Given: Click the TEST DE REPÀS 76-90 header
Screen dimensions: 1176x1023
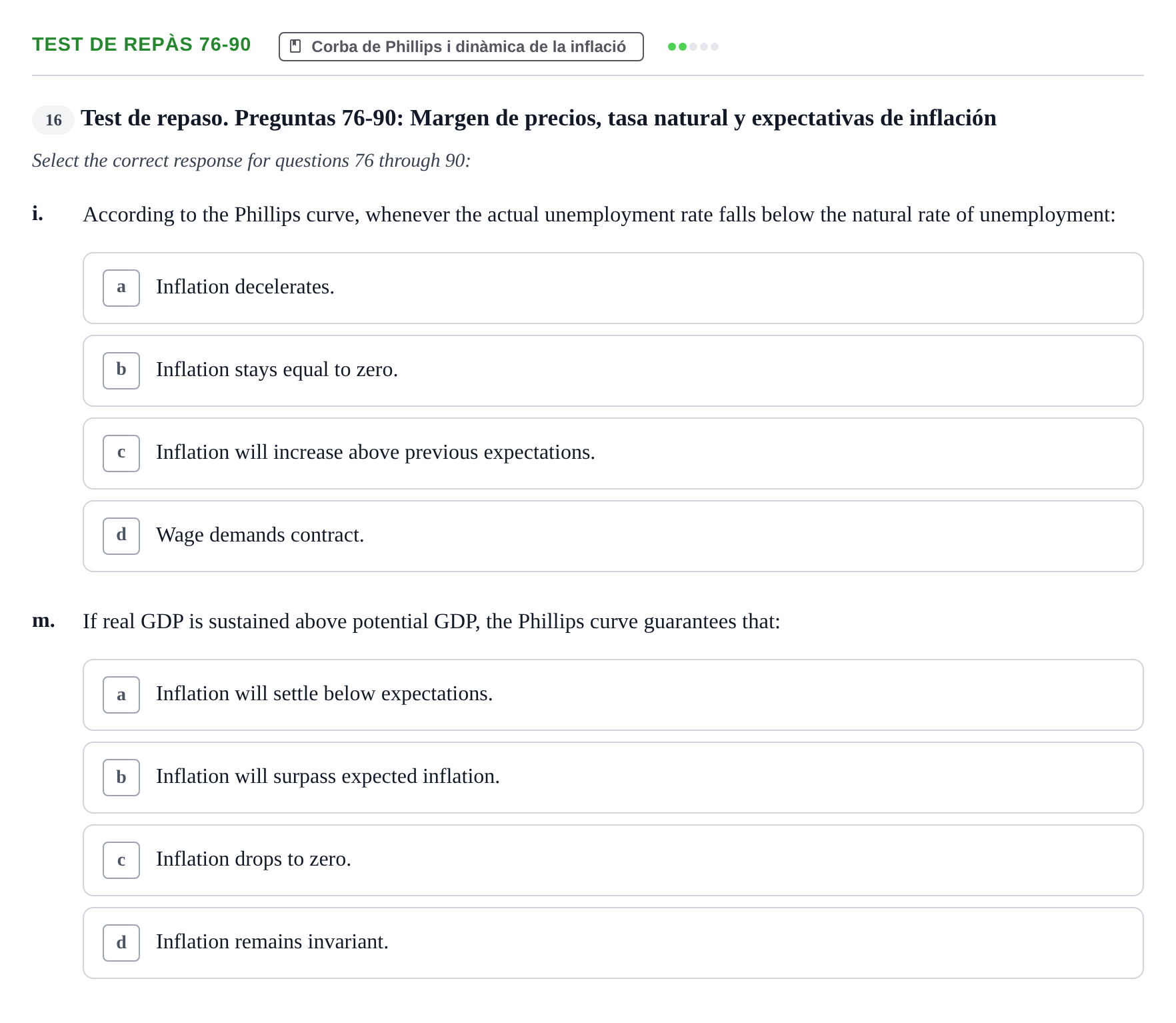Looking at the screenshot, I should coord(141,45).
